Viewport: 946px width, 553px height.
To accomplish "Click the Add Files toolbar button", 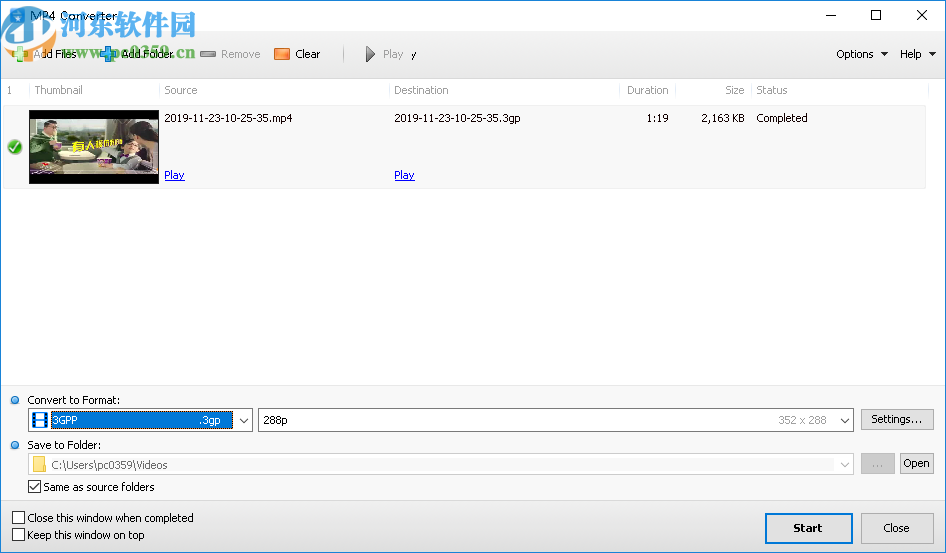I will pyautogui.click(x=46, y=54).
